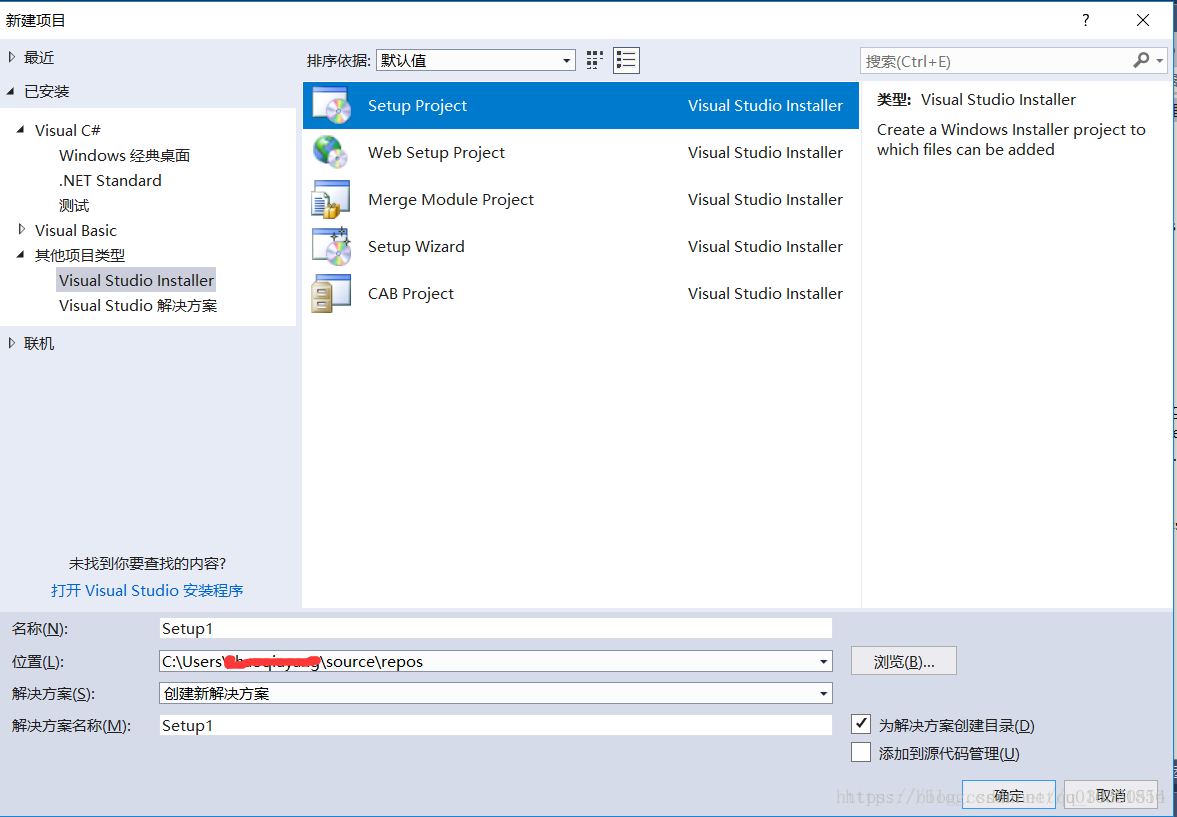Open the 排序依据 默认值 dropdown
This screenshot has height=817, width=1177.
click(476, 60)
